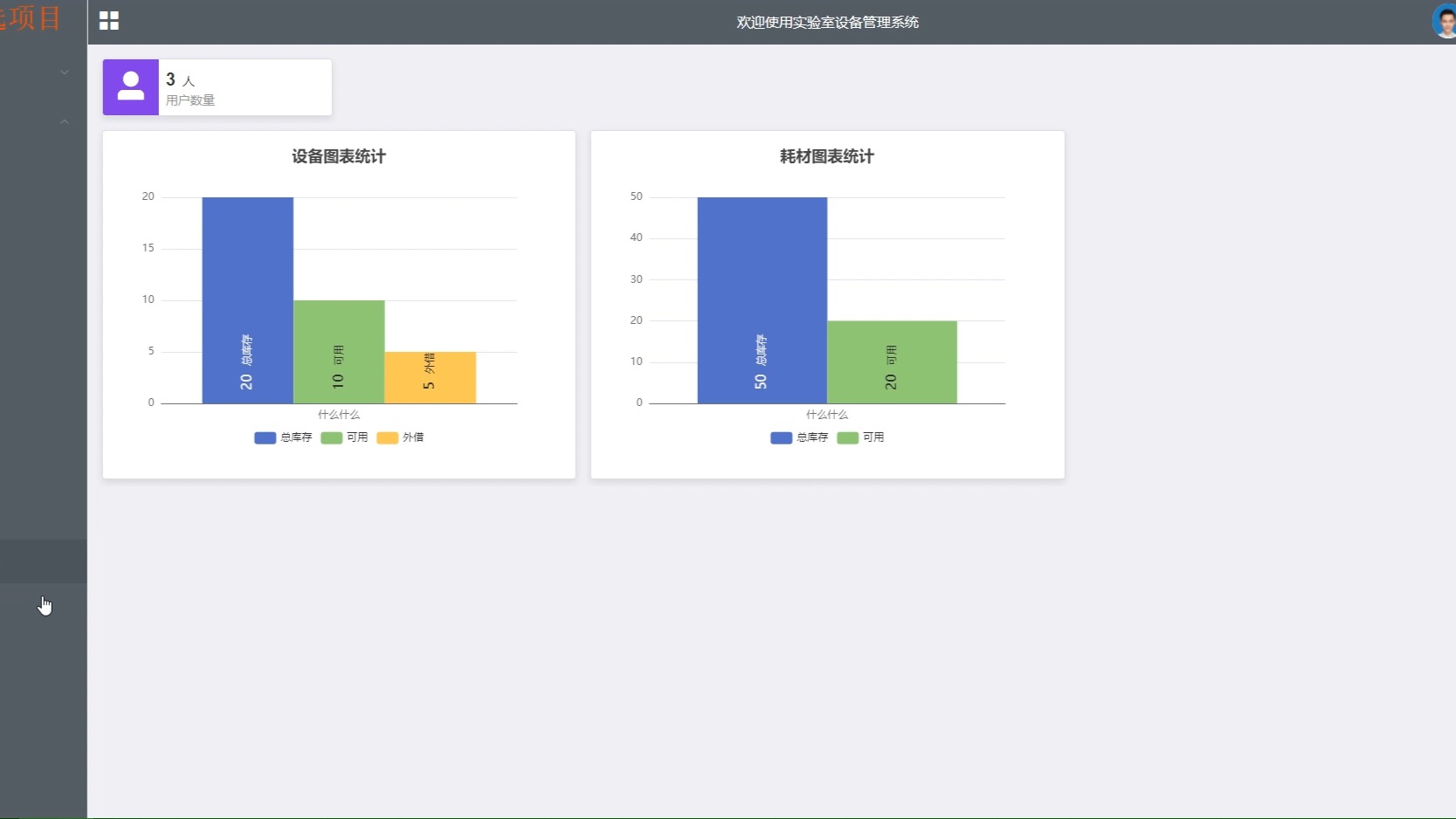Click the purple user count icon

131,87
